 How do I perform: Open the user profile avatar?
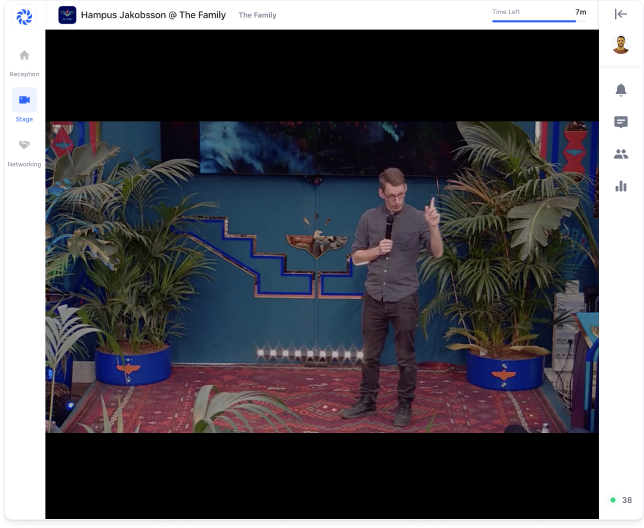tap(621, 45)
